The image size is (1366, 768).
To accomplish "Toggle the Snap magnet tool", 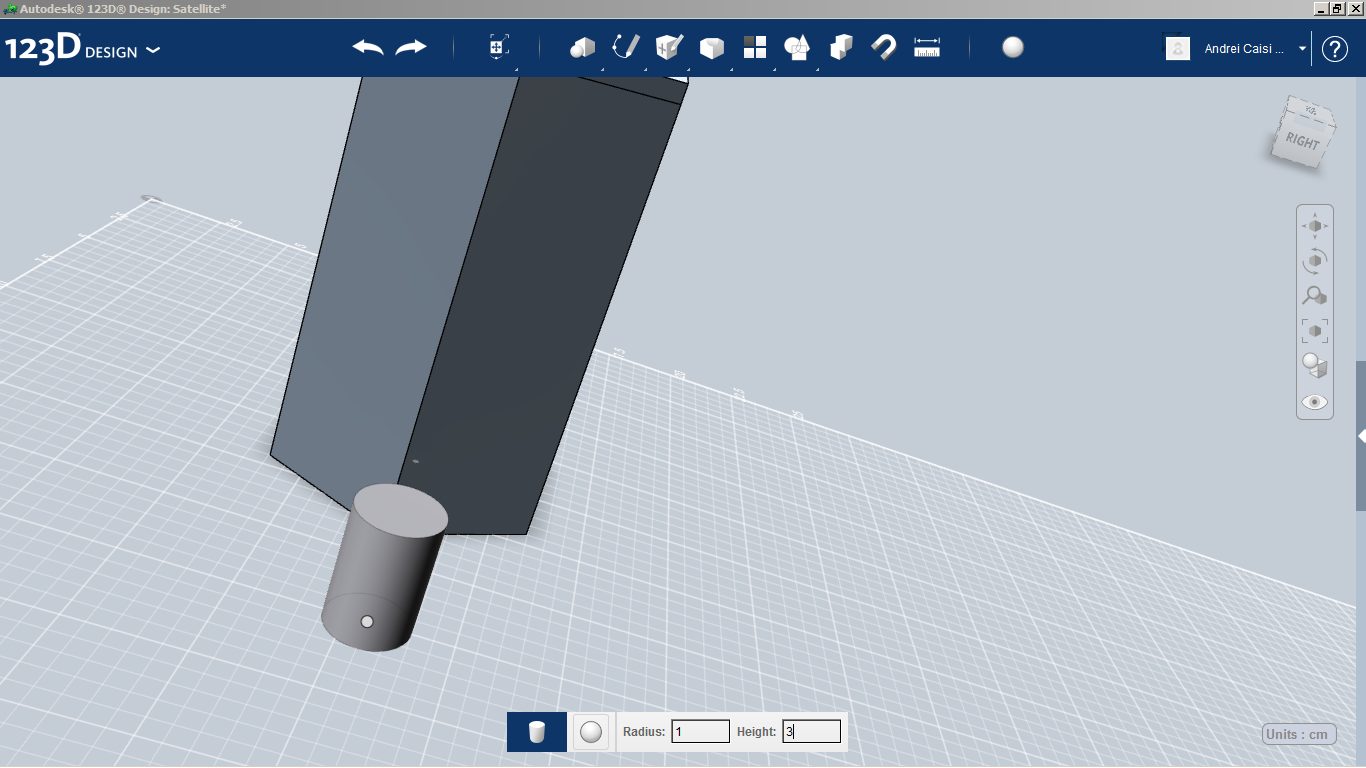I will click(x=884, y=47).
